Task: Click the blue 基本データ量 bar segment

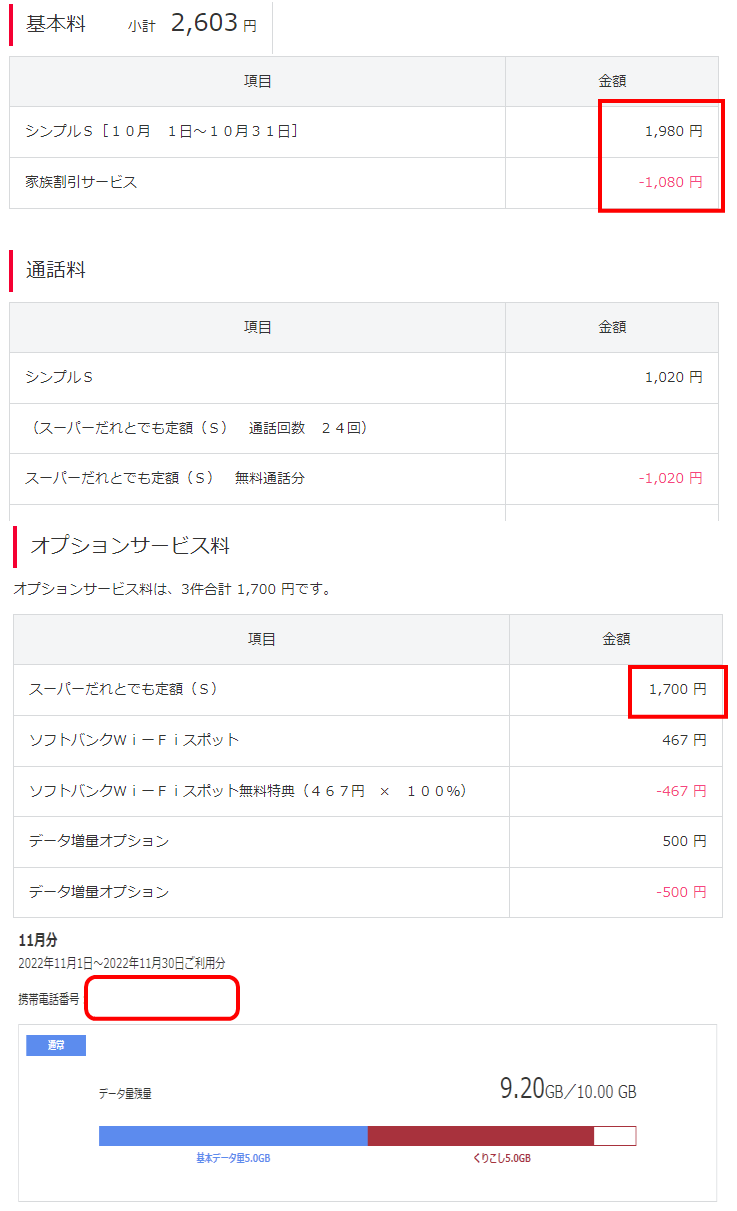Action: (233, 1136)
